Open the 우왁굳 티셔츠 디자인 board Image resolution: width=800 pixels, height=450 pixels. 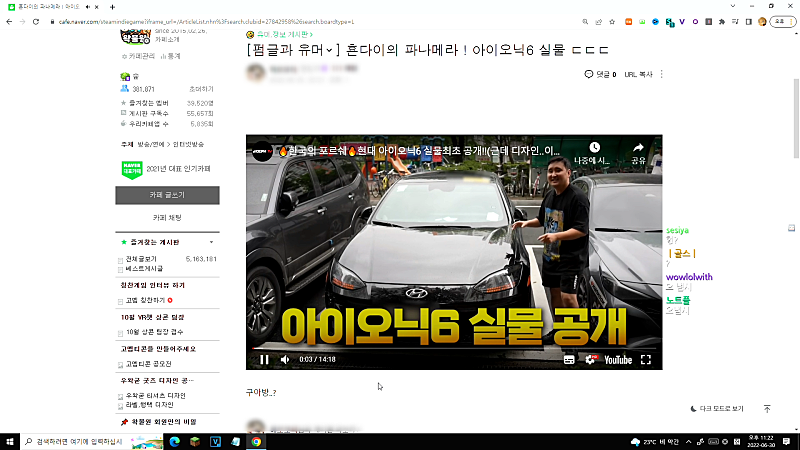156,396
